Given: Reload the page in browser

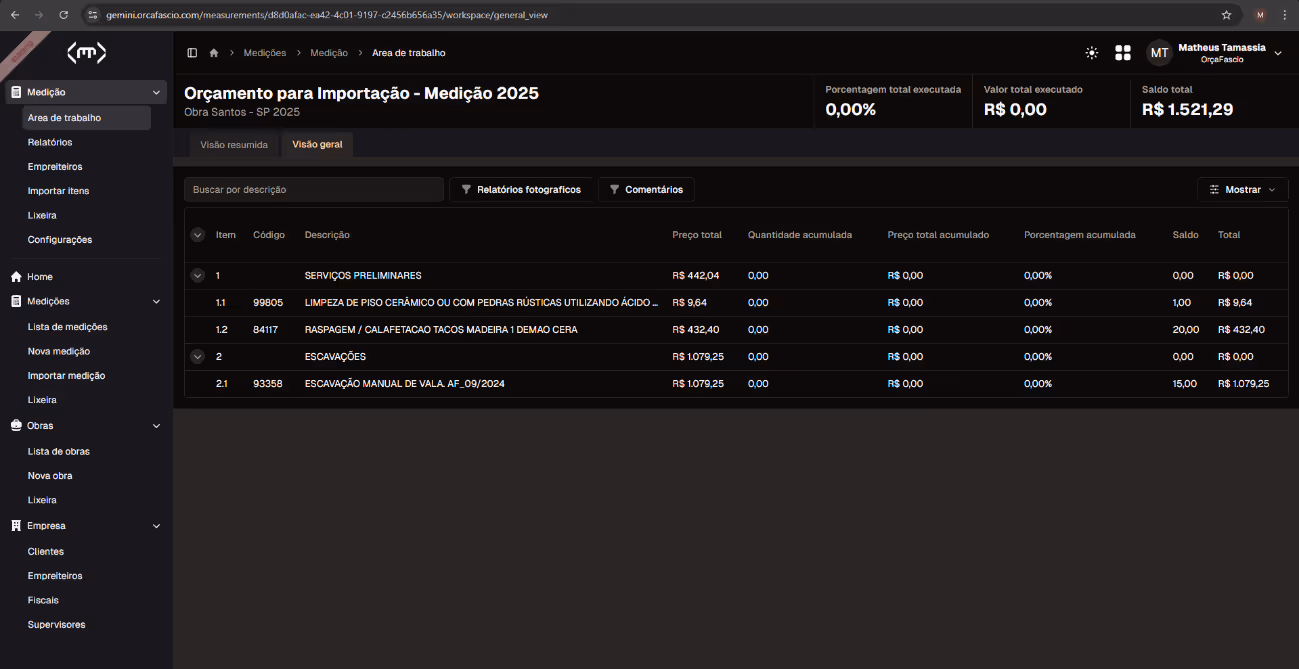Looking at the screenshot, I should click(64, 15).
